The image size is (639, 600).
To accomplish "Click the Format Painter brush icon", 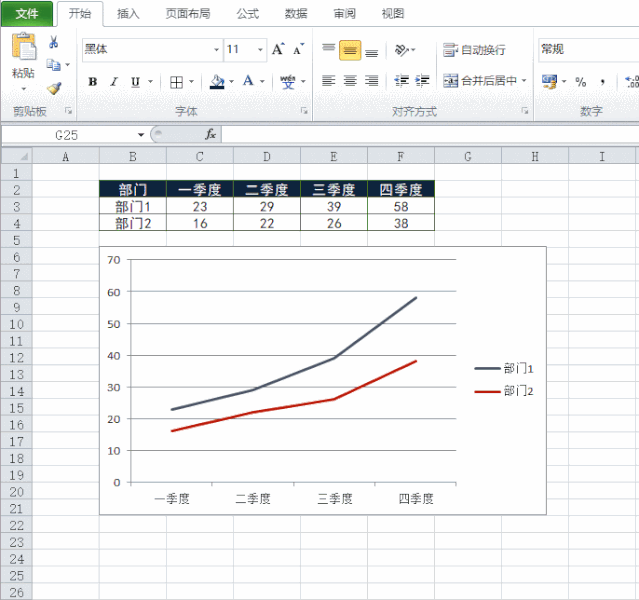I will point(54,88).
